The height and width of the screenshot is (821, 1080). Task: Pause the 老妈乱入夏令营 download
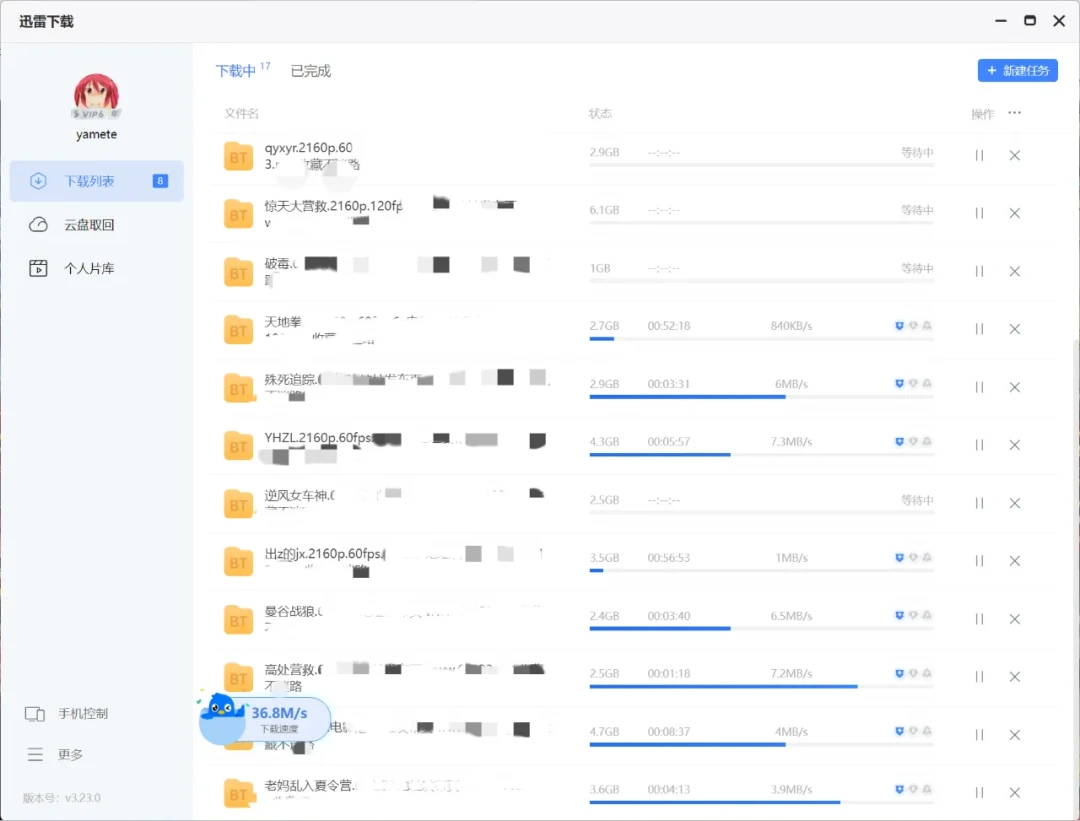click(x=979, y=793)
